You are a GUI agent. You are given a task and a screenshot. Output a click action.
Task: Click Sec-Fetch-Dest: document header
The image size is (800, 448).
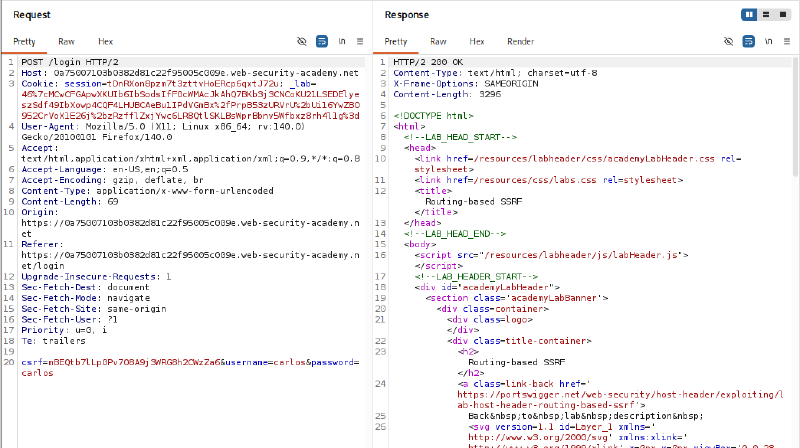(85, 287)
